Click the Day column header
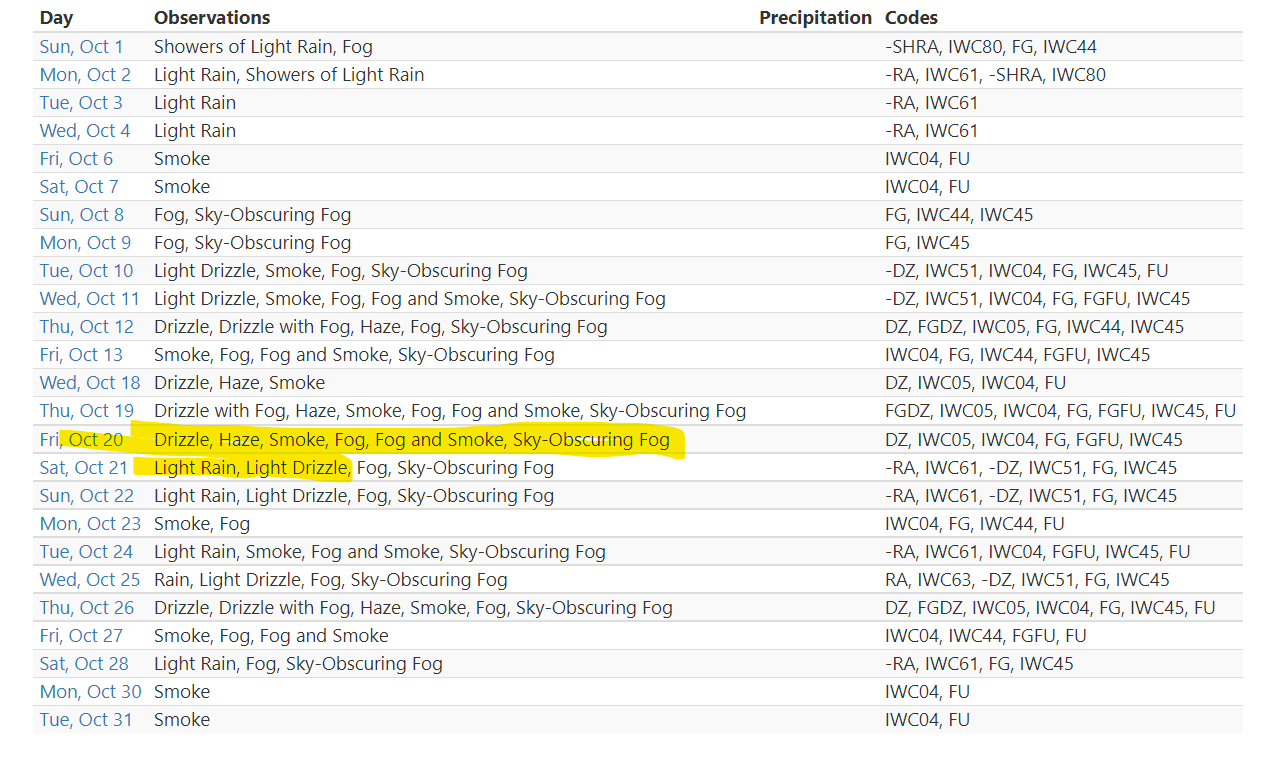Screen dimensions: 1267x765 pyautogui.click(x=56, y=18)
